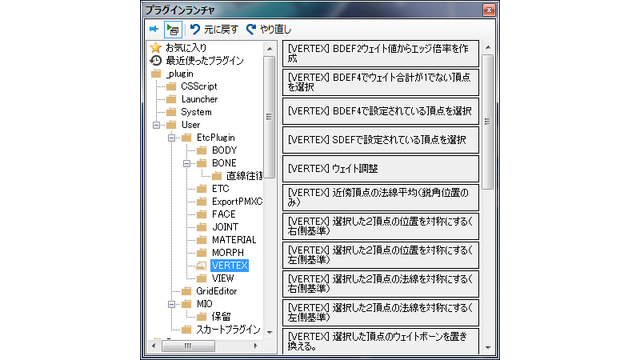This screenshot has width=640, height=360.
Task: Run 2頂点の位置を対称にする(左側基準) plugin
Action: [380, 255]
